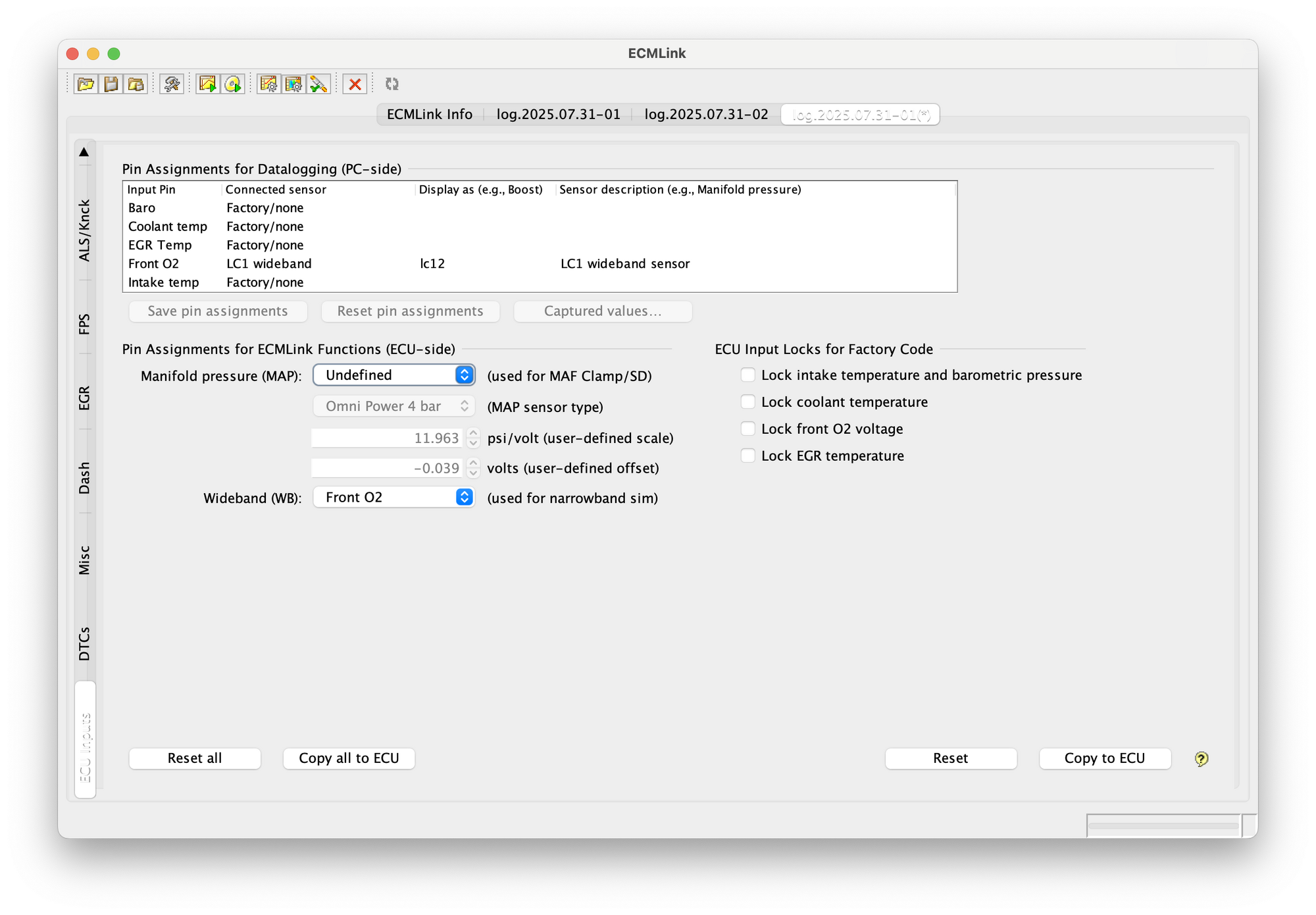Click the psi/volt value field 11.963

388,438
